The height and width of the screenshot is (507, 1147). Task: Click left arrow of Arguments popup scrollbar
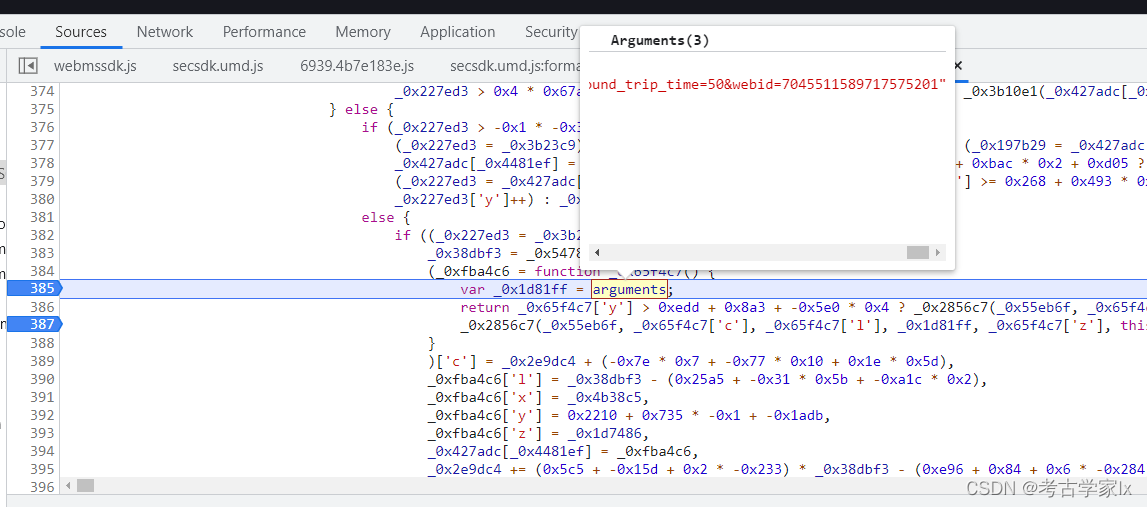597,252
